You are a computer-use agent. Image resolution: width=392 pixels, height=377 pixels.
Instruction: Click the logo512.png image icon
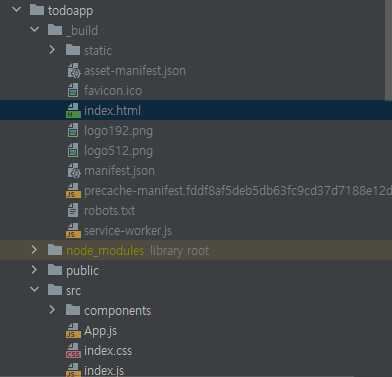pyautogui.click(x=73, y=150)
